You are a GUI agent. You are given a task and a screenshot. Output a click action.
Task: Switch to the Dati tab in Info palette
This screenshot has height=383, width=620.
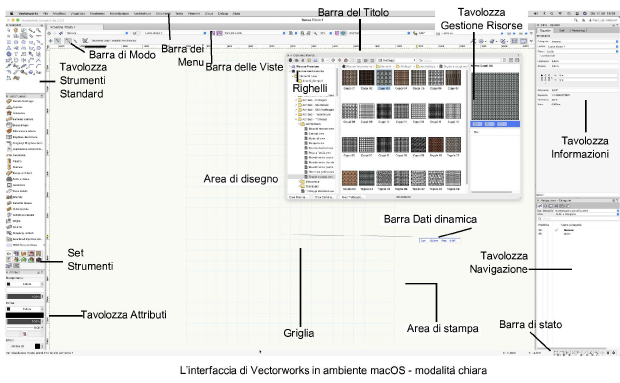pyautogui.click(x=562, y=30)
